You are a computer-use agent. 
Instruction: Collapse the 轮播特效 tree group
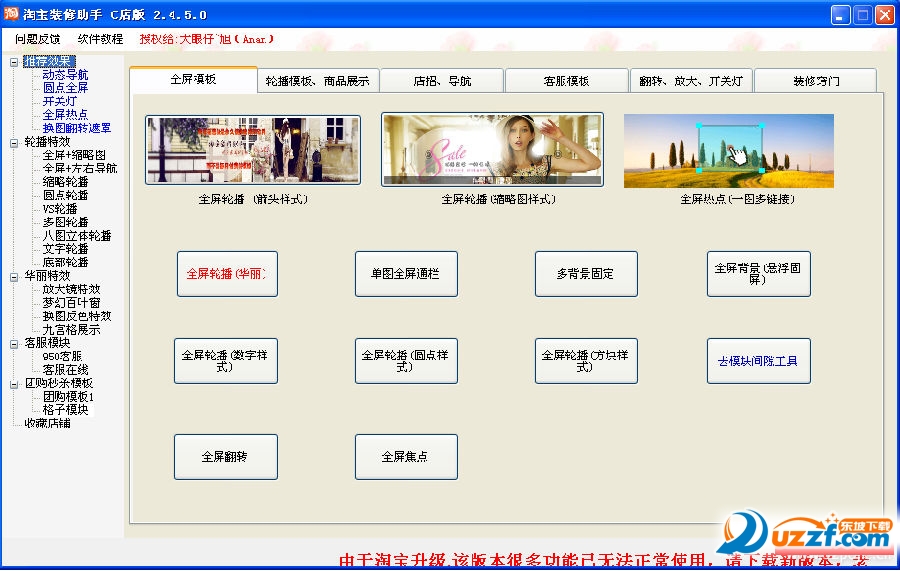click(14, 142)
